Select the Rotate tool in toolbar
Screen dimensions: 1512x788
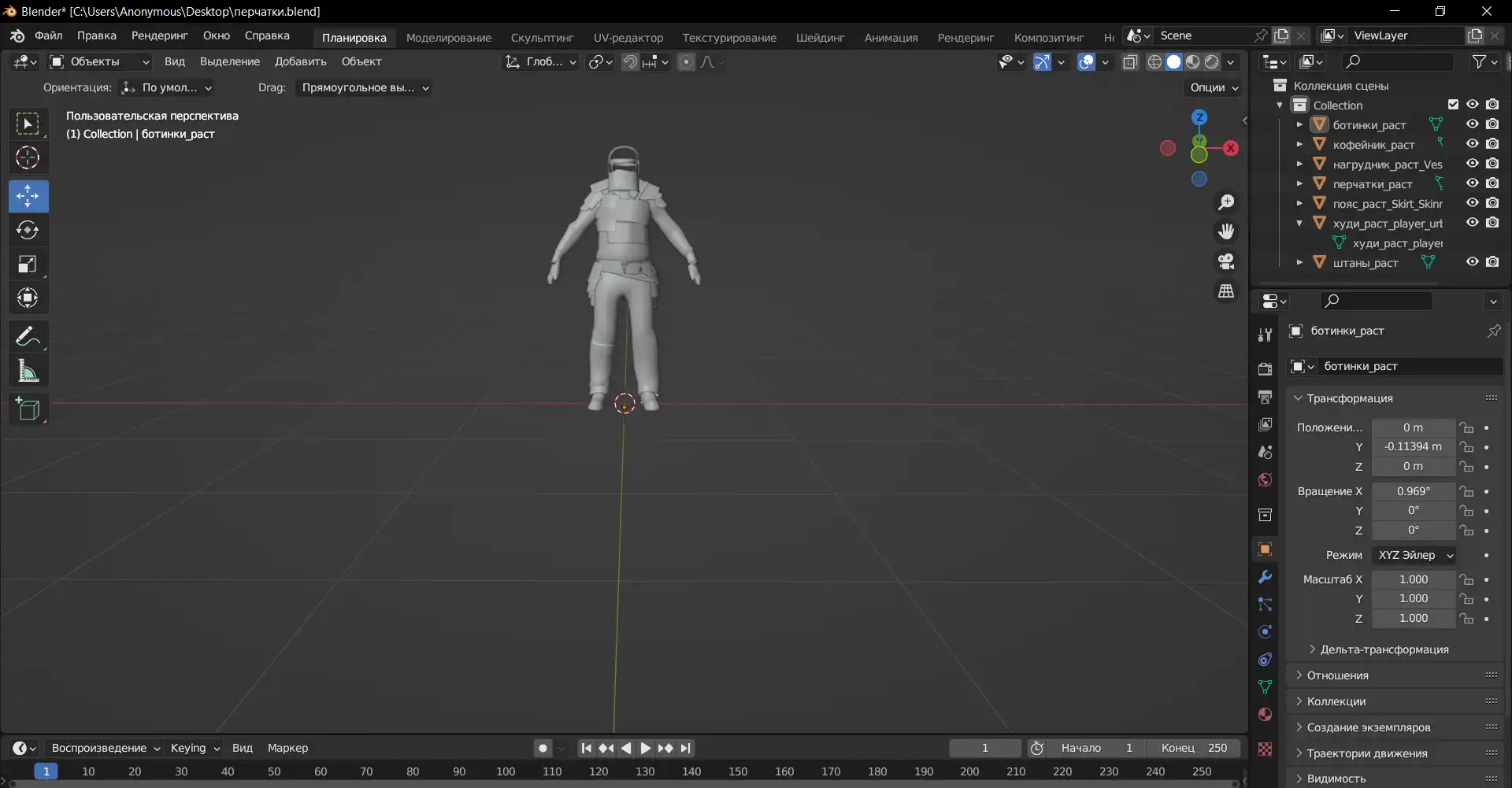tap(28, 230)
